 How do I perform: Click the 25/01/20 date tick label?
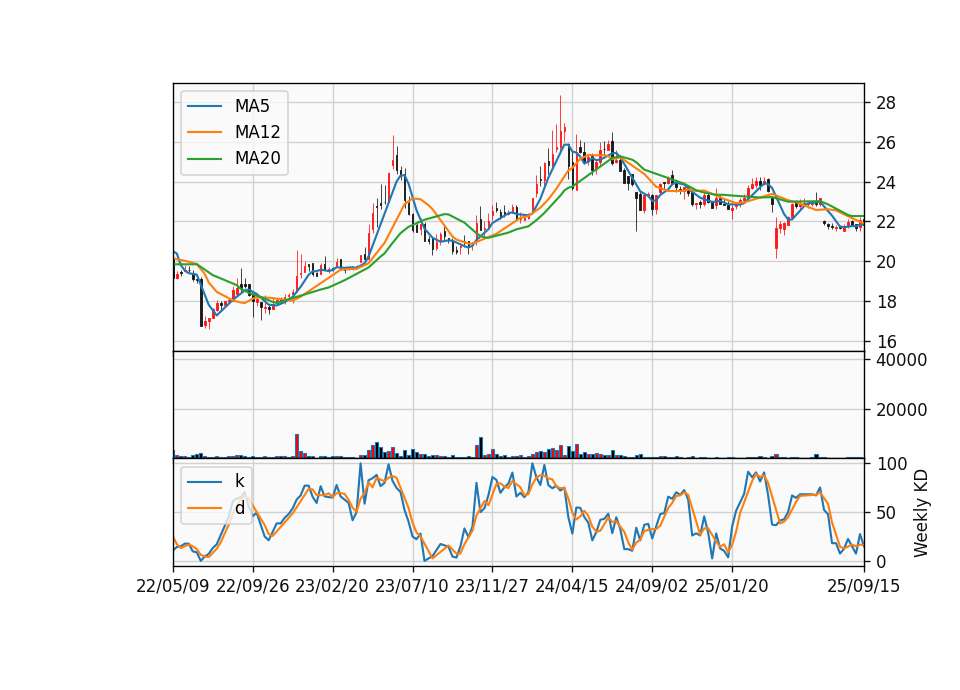point(732,586)
